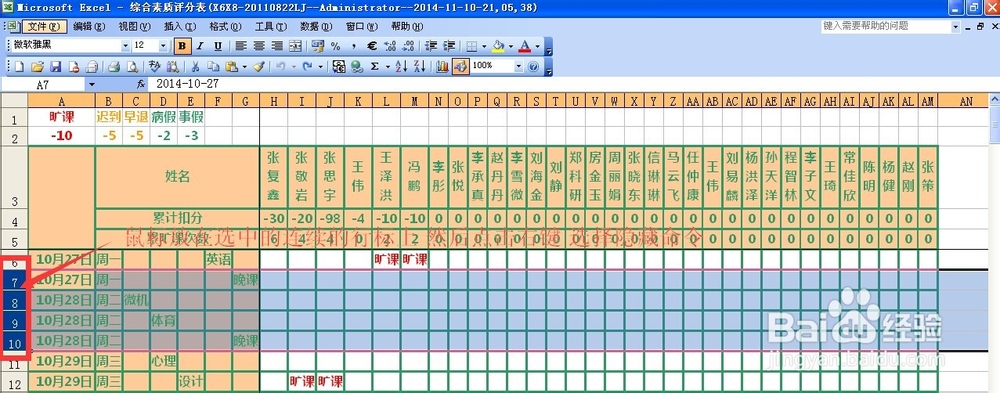Increase indent
Viewport: 1000px width, 393px height.
(x=450, y=46)
